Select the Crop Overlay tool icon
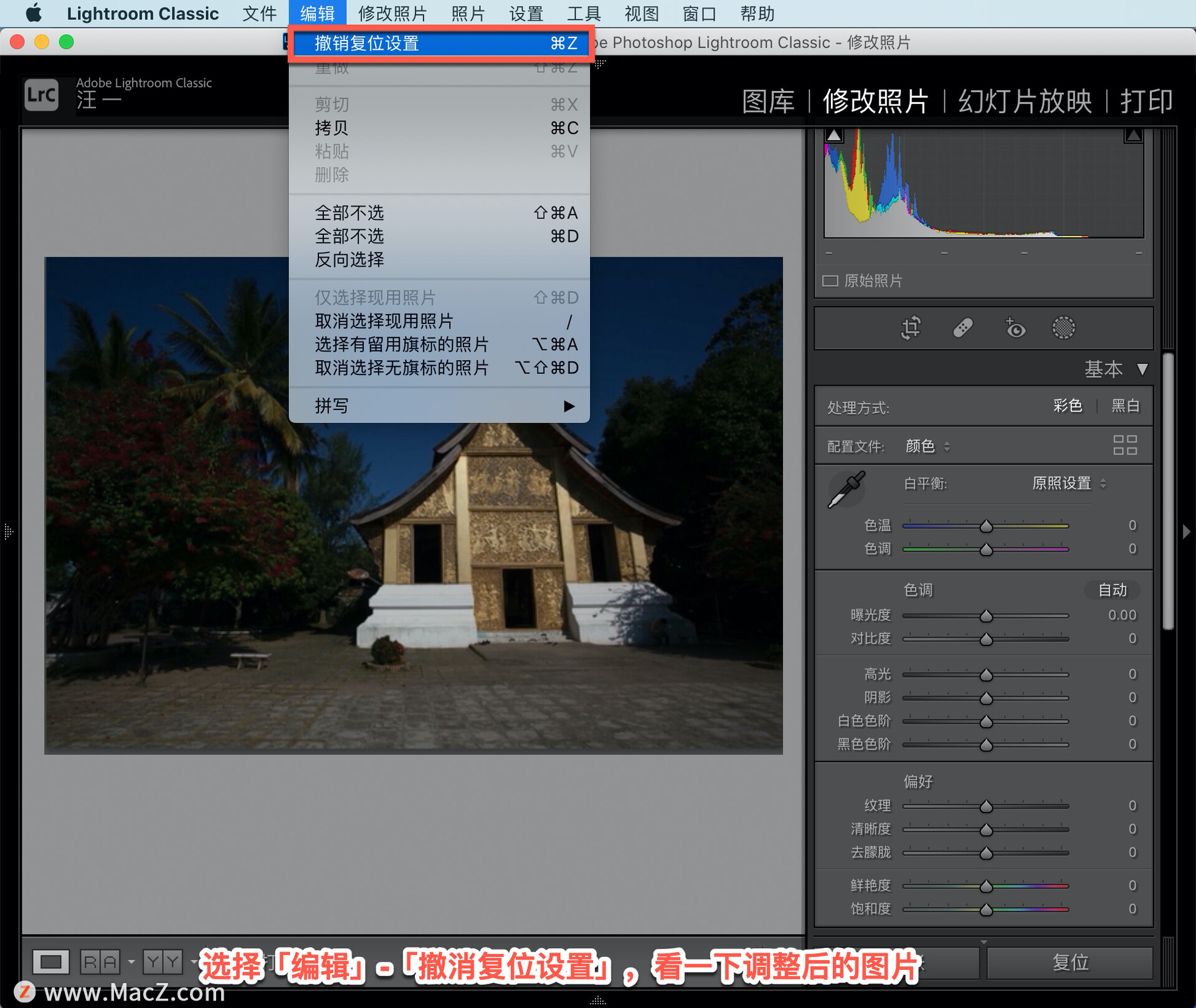 click(x=911, y=328)
